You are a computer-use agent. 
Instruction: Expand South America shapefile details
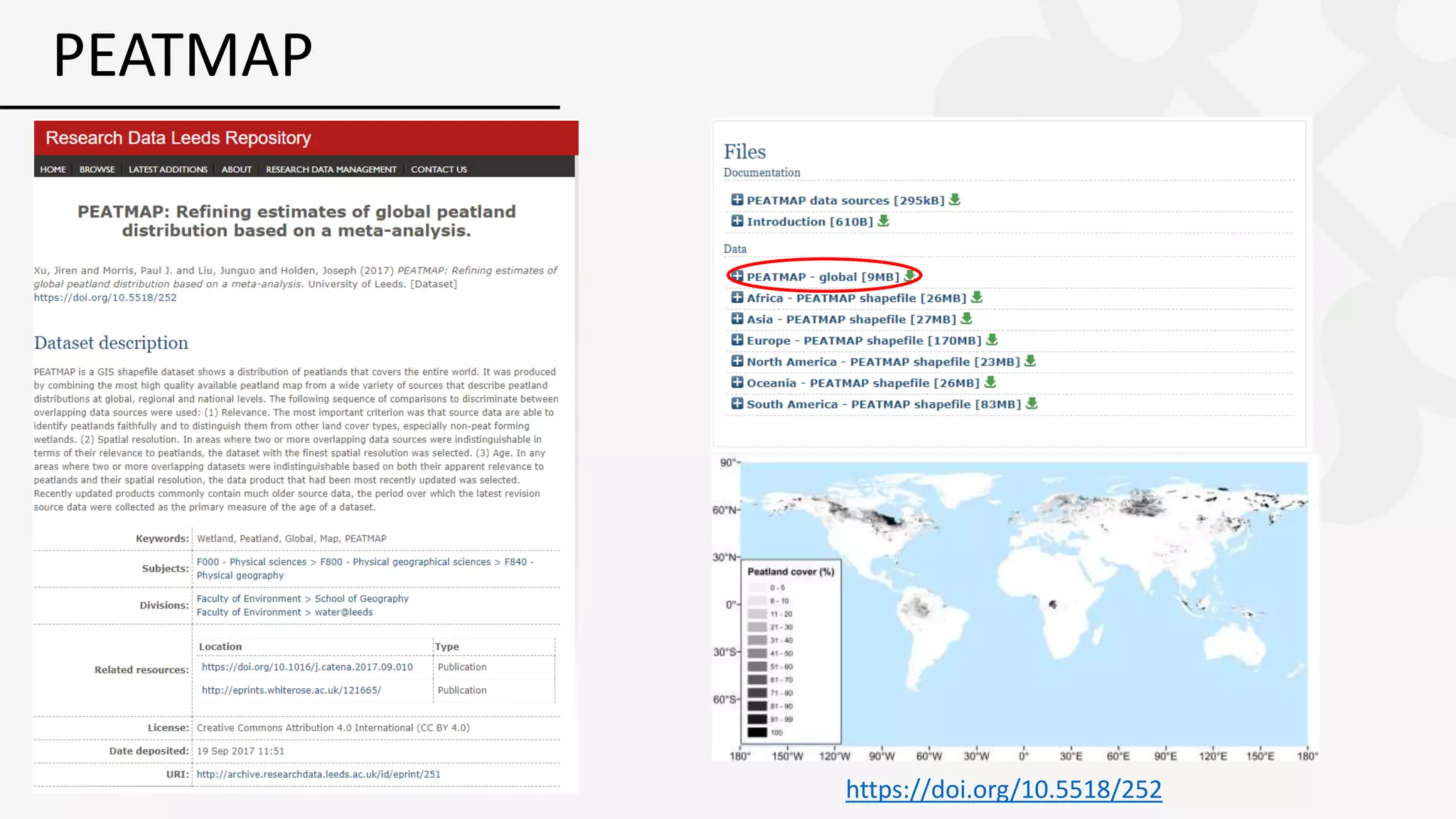737,404
